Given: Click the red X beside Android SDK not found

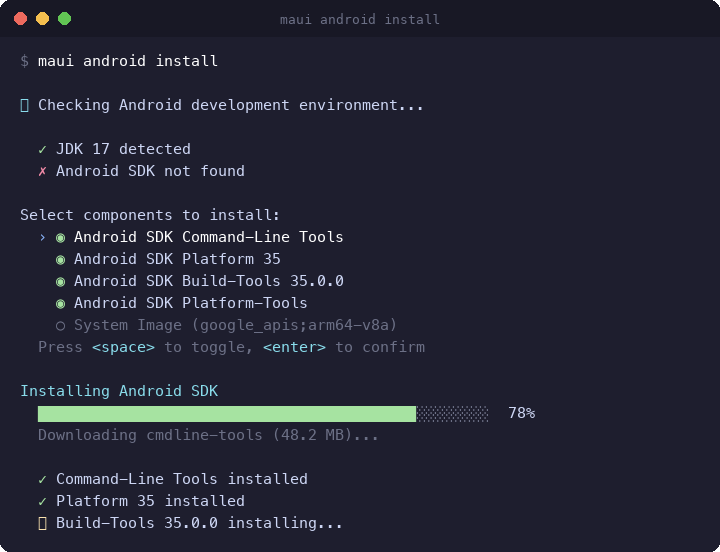Looking at the screenshot, I should click(42, 171).
